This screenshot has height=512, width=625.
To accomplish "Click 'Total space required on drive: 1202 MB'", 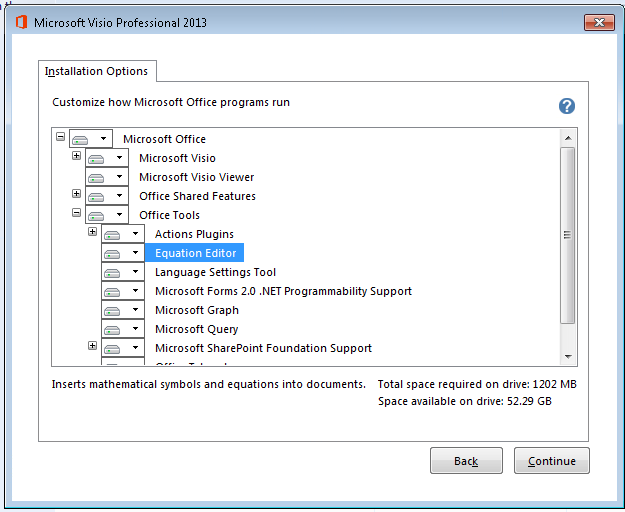I will click(x=477, y=384).
